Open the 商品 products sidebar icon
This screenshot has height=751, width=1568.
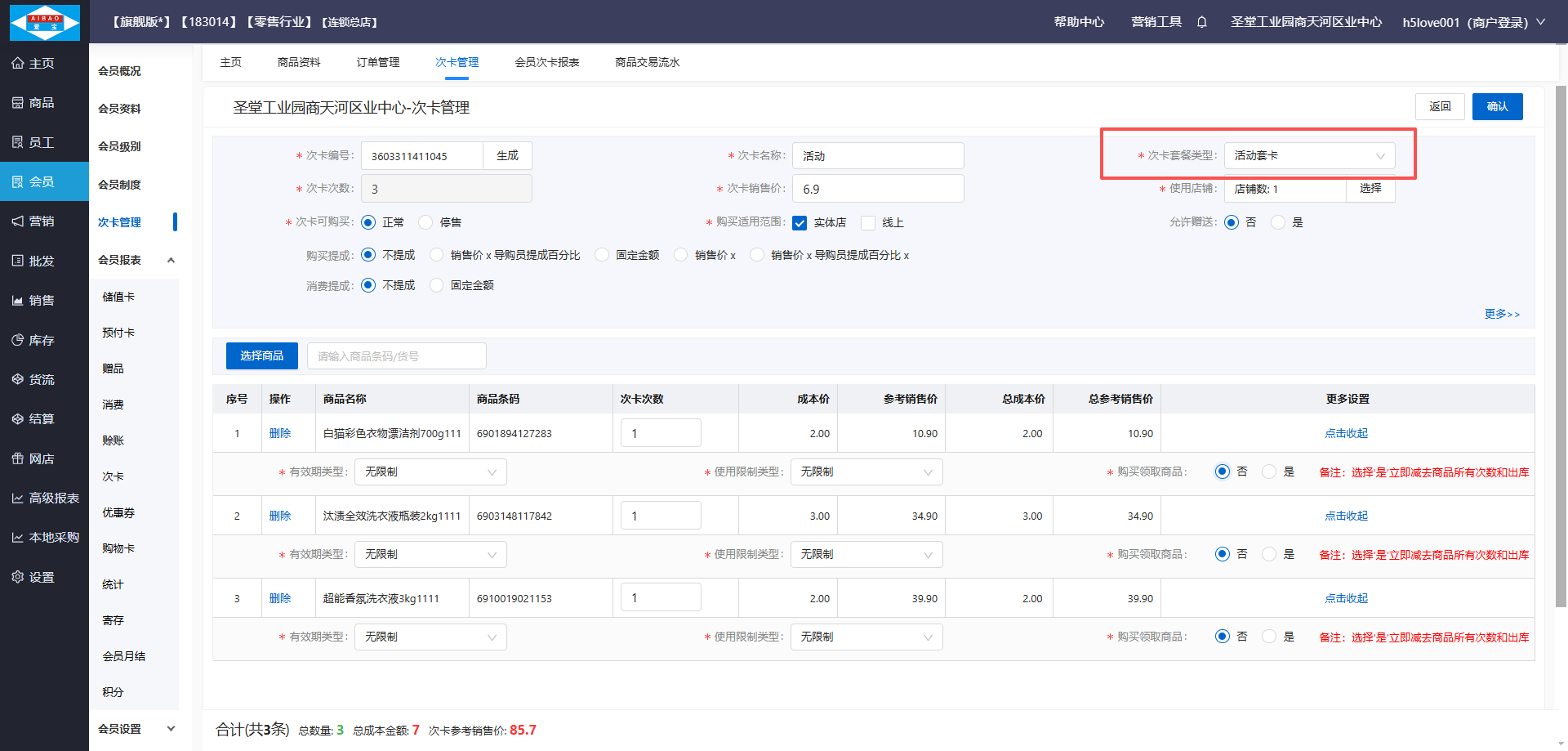click(18, 103)
